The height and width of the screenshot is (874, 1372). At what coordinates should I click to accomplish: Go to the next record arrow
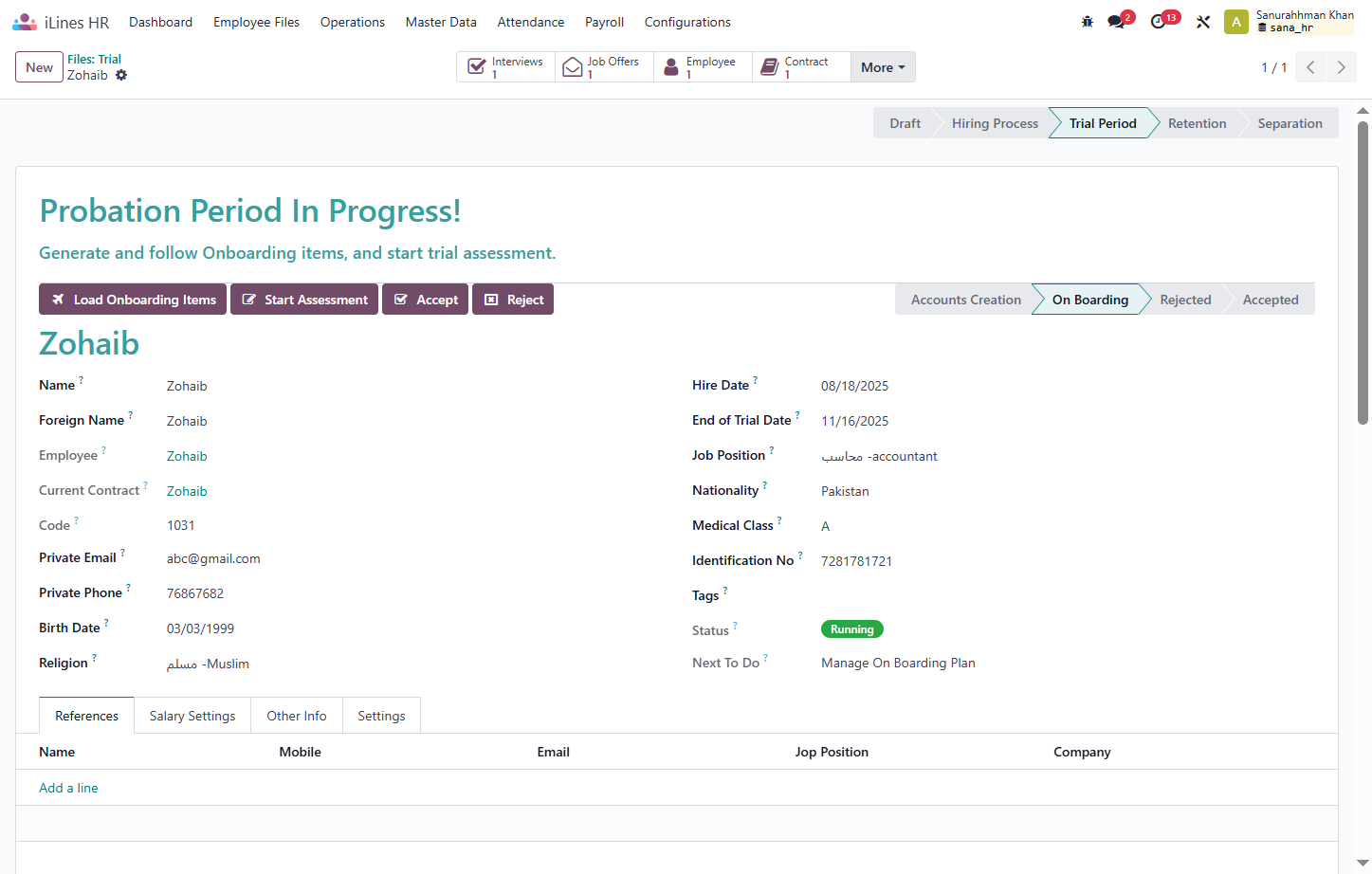[x=1341, y=67]
